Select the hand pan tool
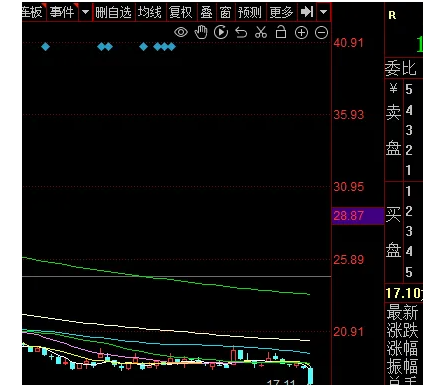The height and width of the screenshot is (386, 423). [201, 32]
